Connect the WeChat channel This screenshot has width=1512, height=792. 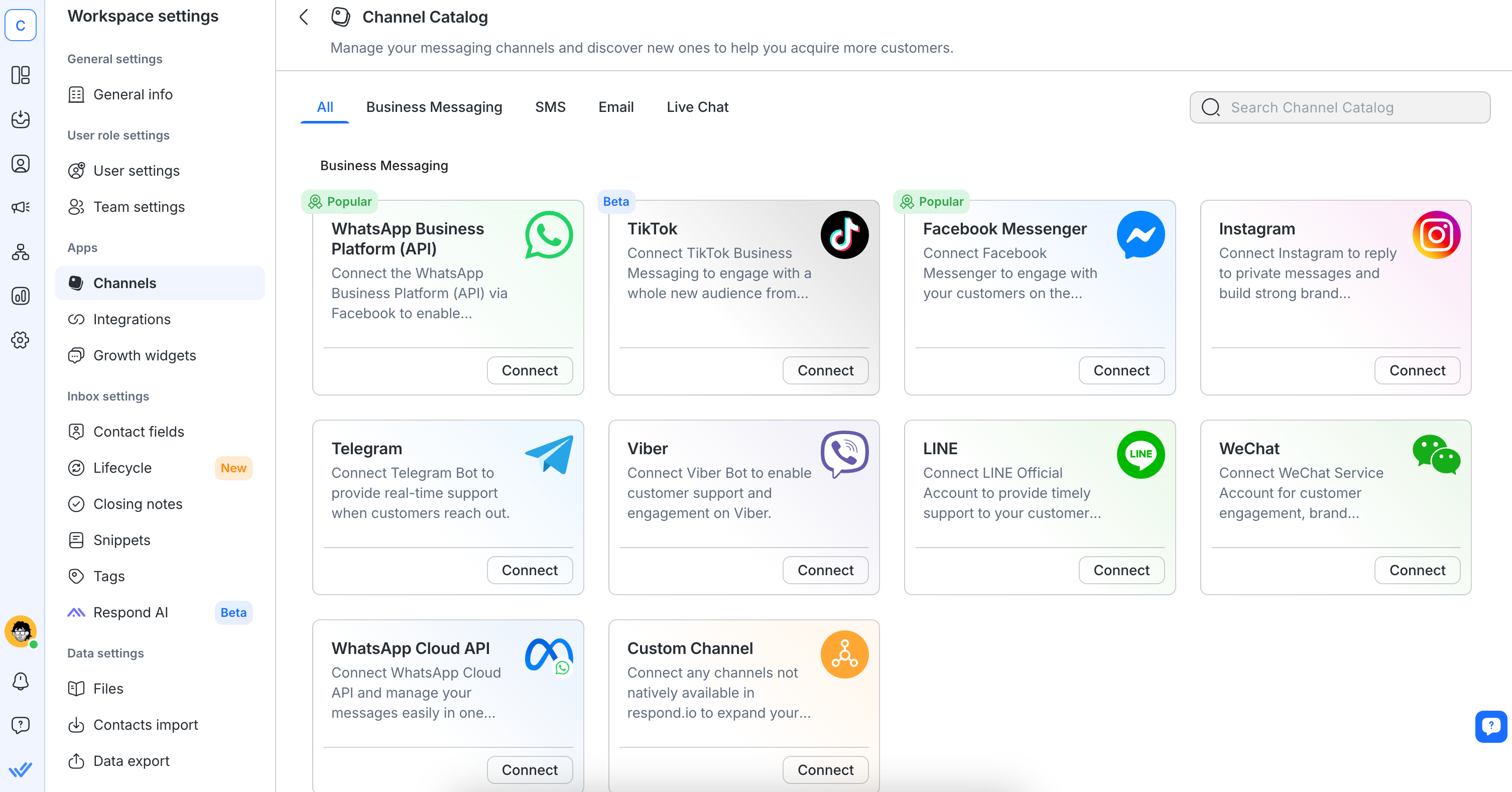[x=1416, y=570]
